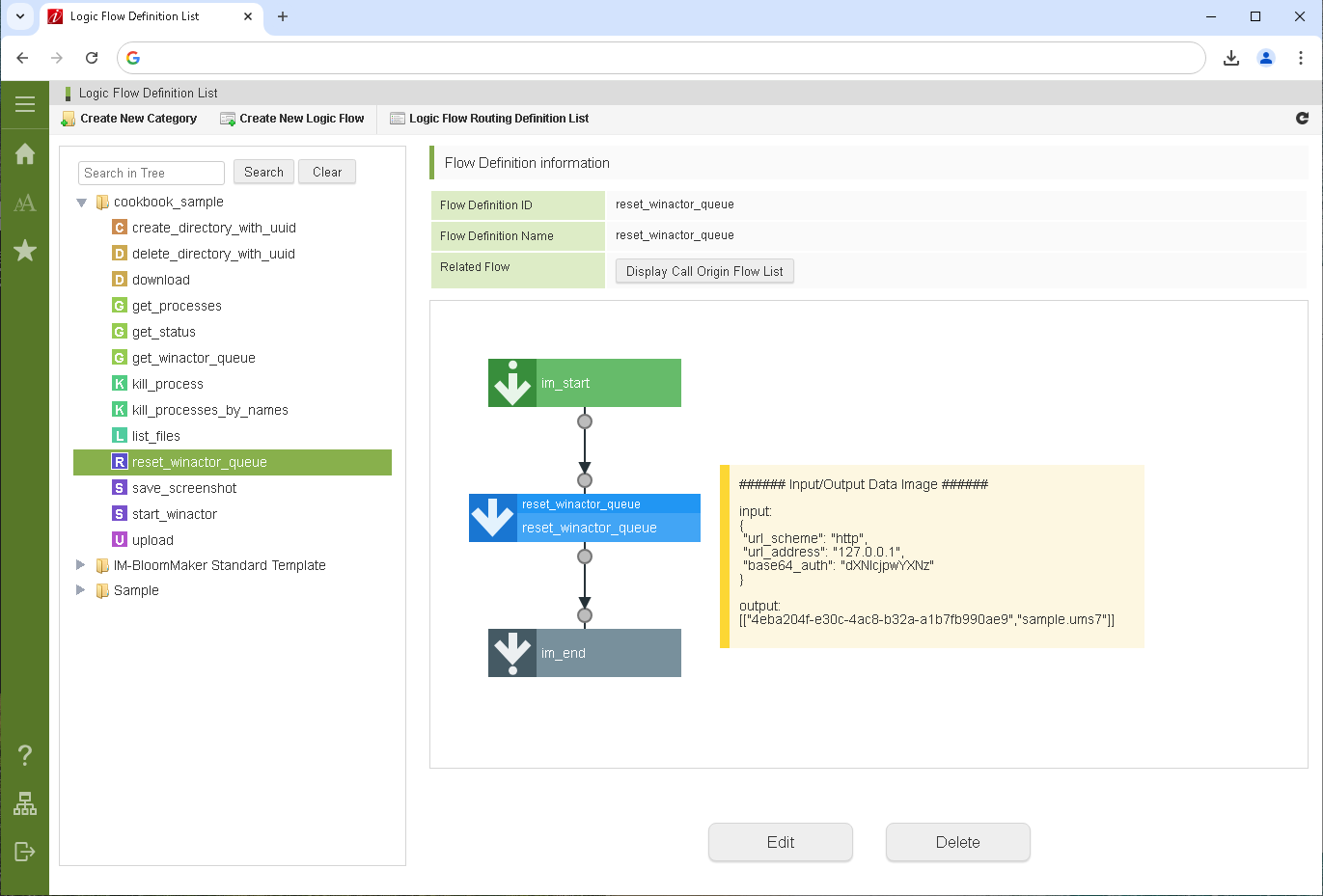
Task: Click the im_end node arrow icon
Action: click(x=512, y=653)
